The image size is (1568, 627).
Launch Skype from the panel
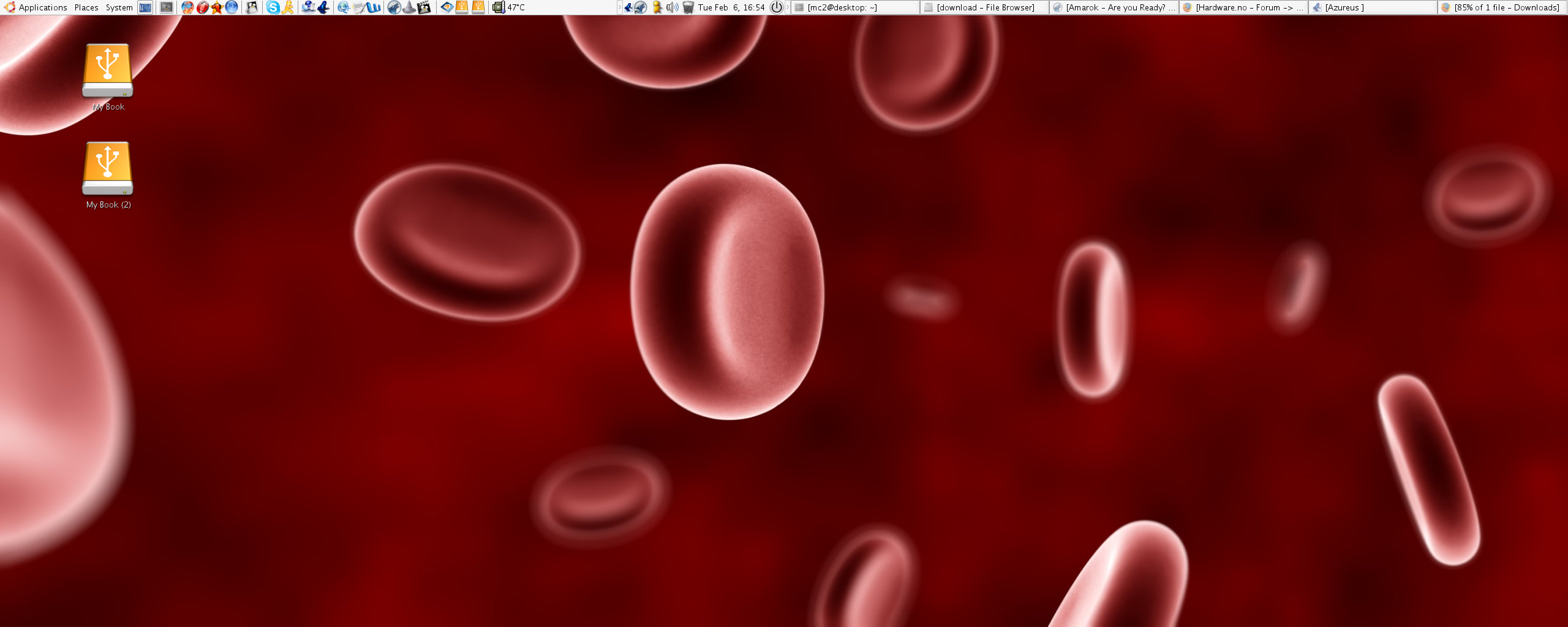click(273, 7)
